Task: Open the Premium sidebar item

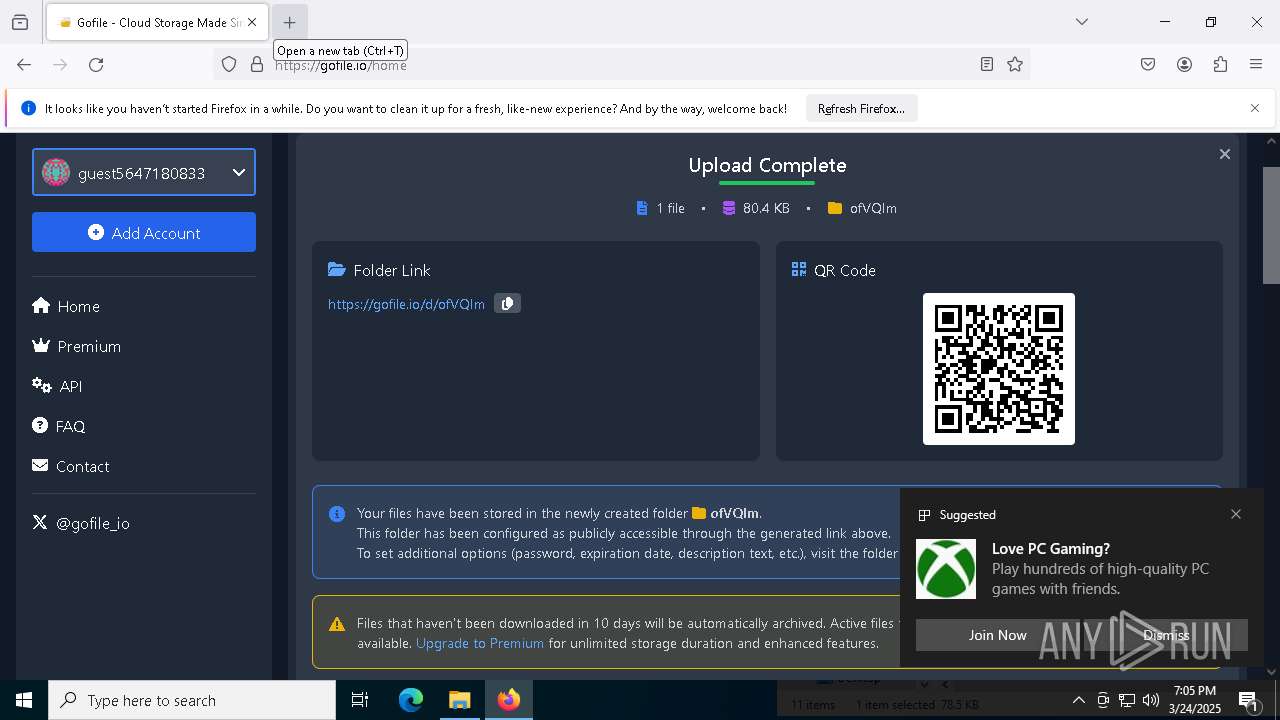Action: coord(77,346)
